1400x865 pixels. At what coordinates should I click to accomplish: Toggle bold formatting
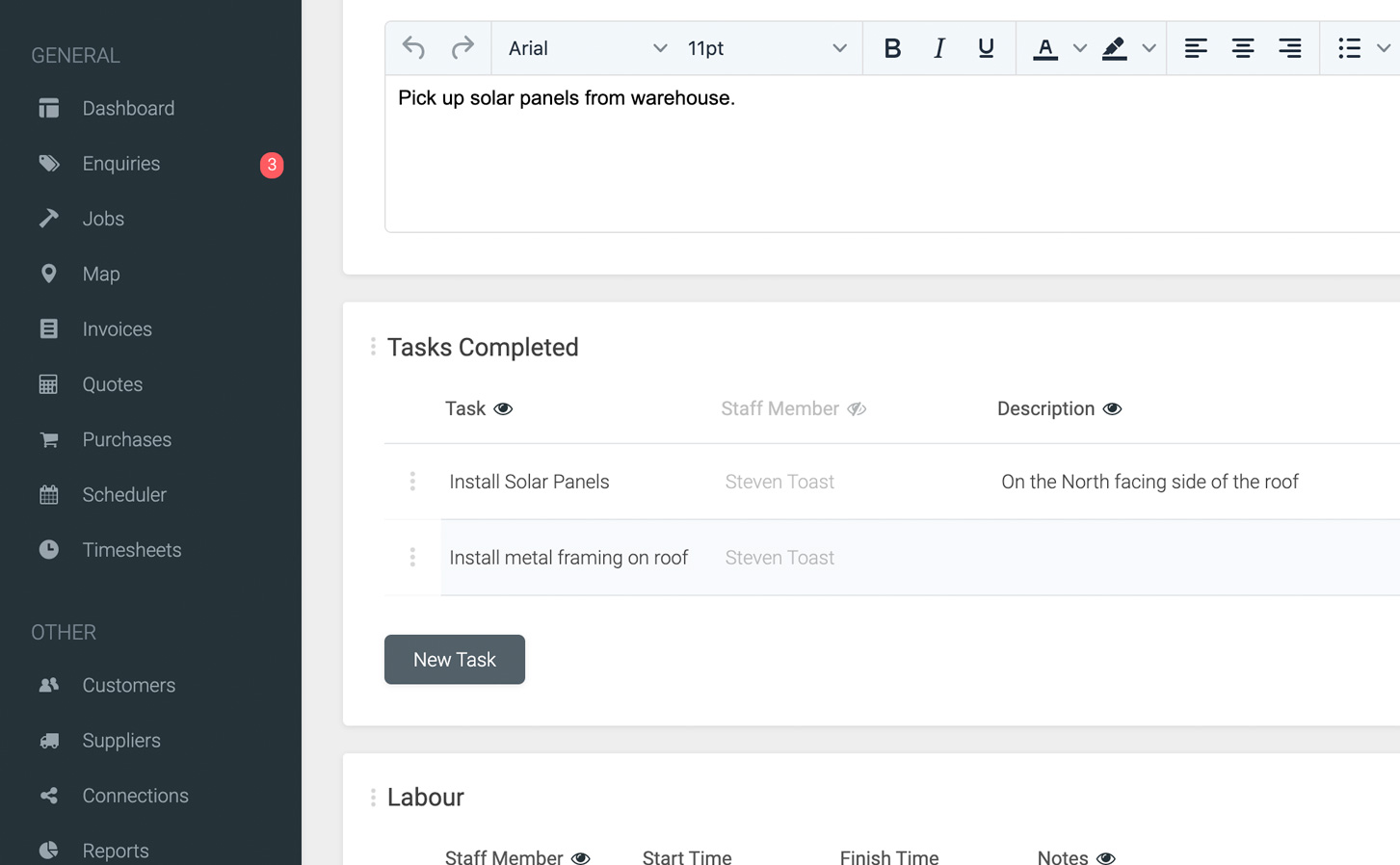coord(892,48)
